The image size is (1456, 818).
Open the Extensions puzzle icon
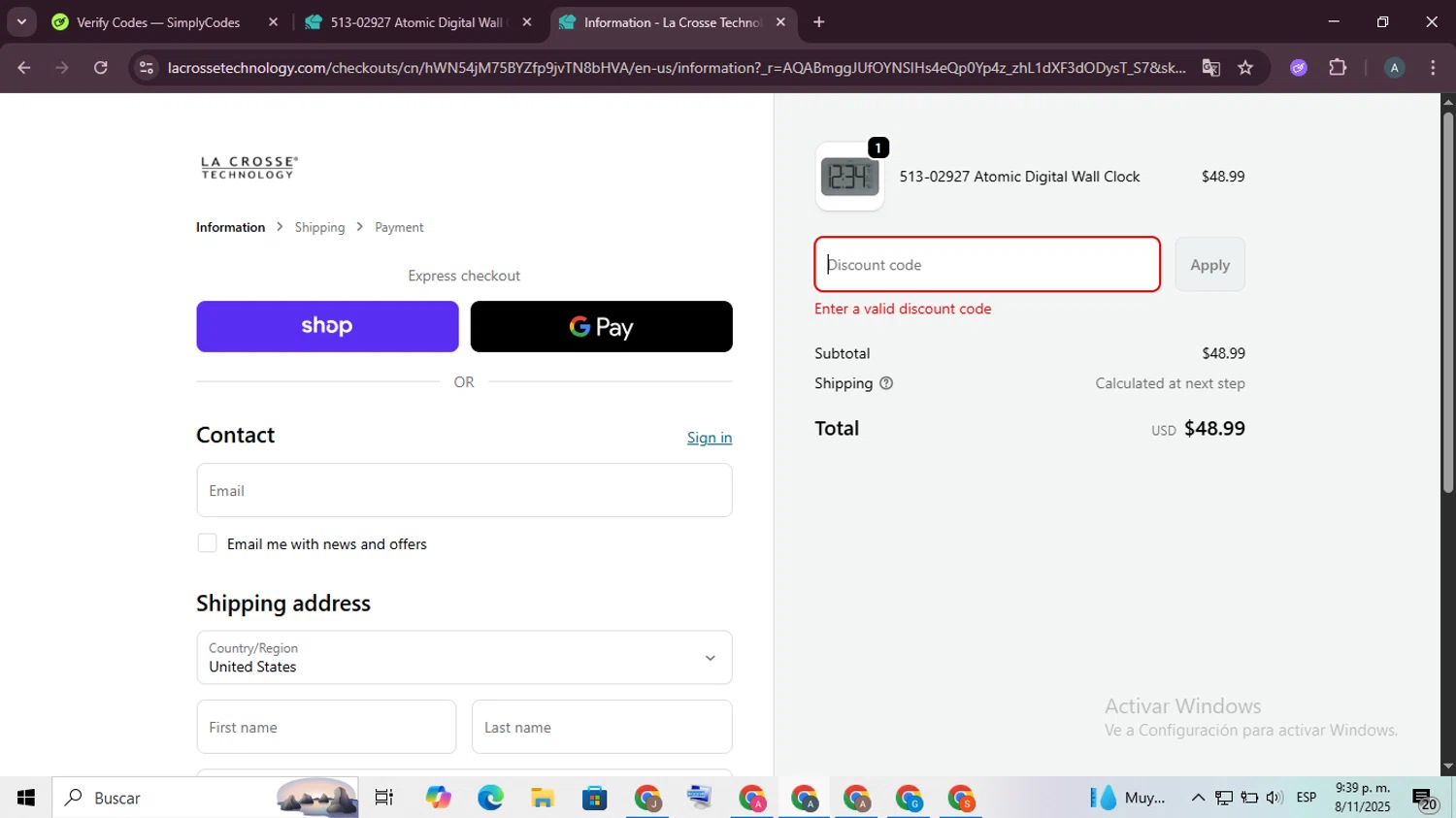click(1338, 68)
